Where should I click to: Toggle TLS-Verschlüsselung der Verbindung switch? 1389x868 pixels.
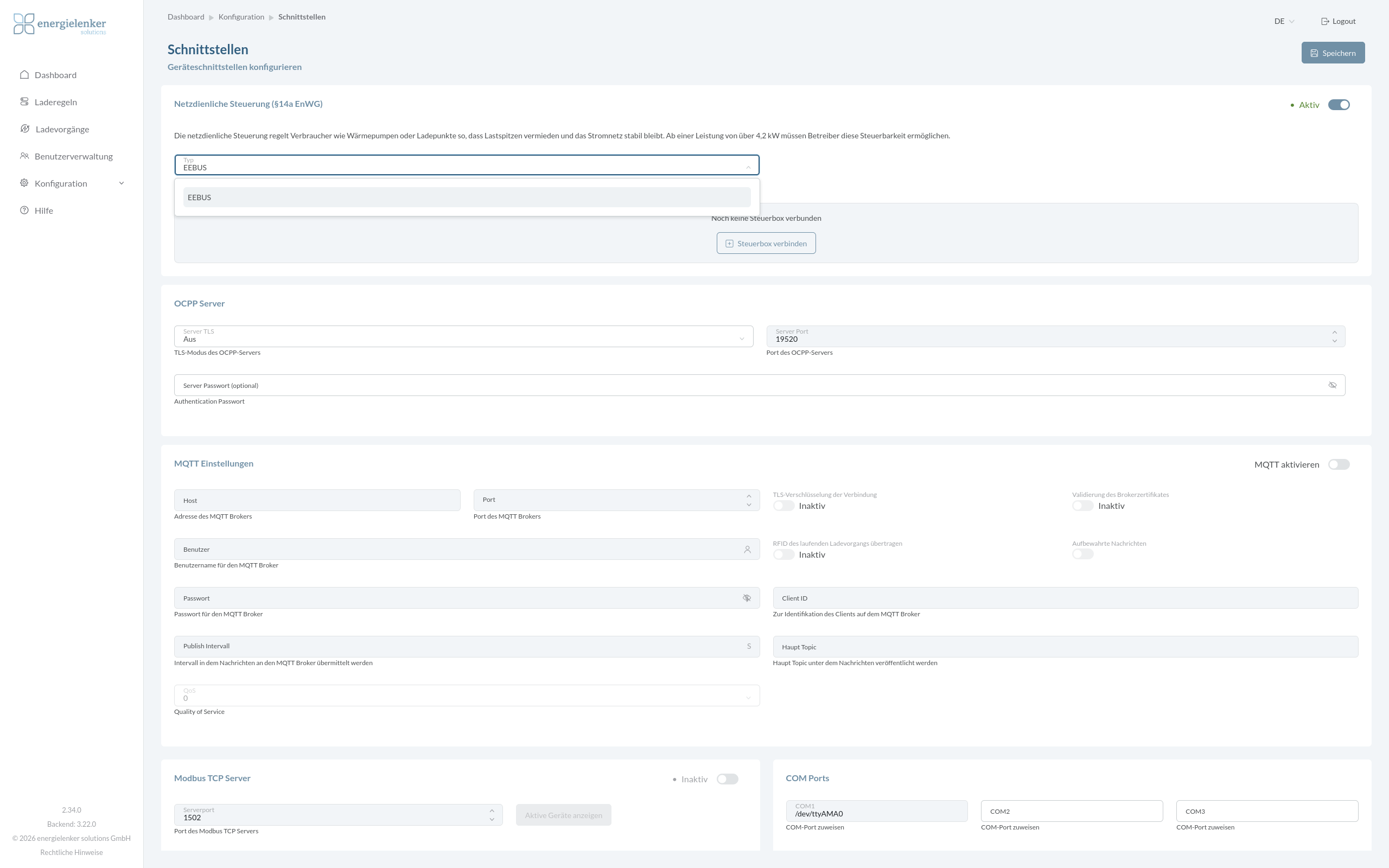point(783,506)
